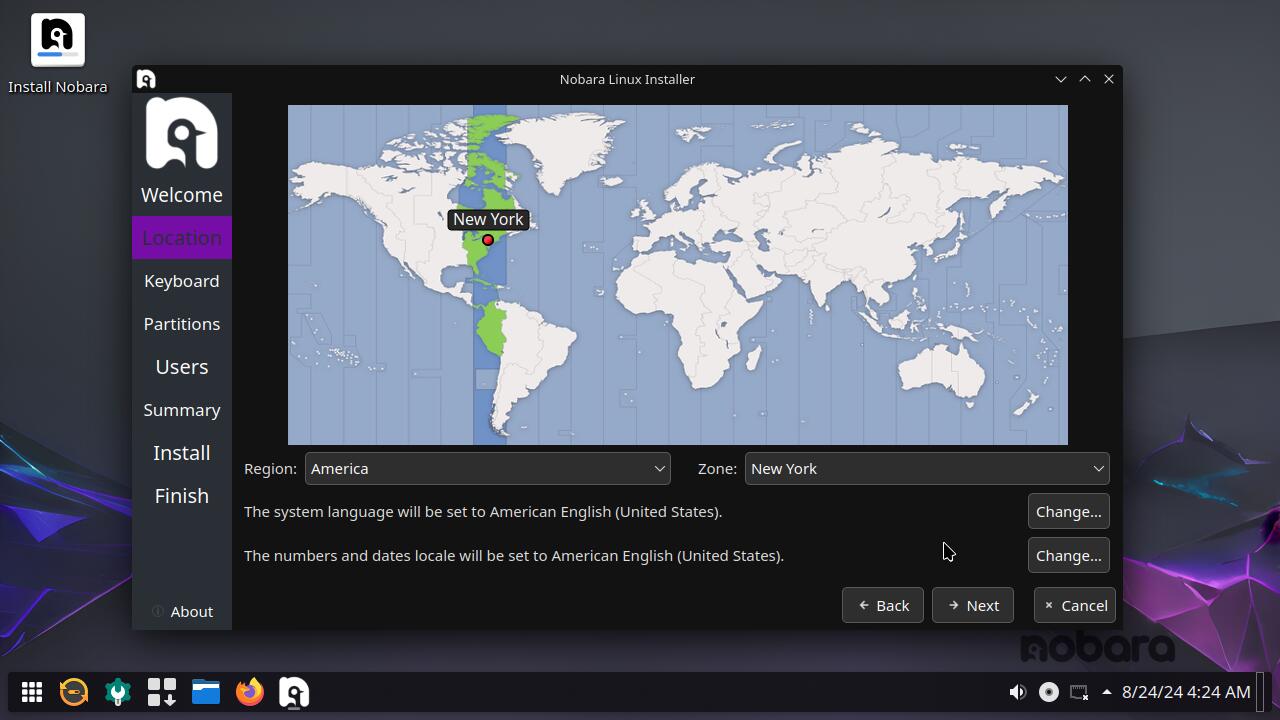The image size is (1280, 720).
Task: Open the green gear-and-wrench app in taskbar
Action: (118, 692)
